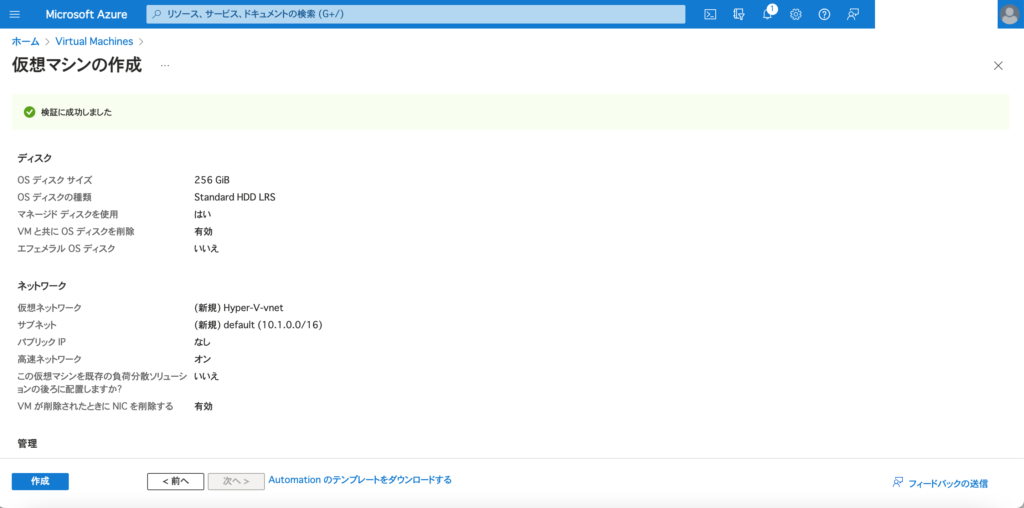Open the notifications bell
Image resolution: width=1024 pixels, height=508 pixels.
[768, 14]
